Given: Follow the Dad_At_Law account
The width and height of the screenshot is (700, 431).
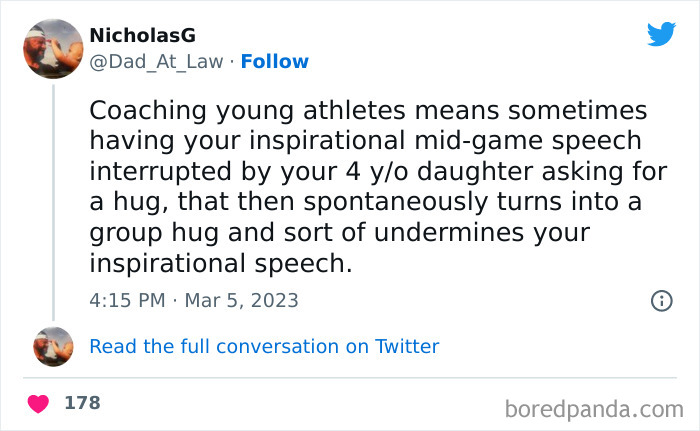Looking at the screenshot, I should pos(275,62).
